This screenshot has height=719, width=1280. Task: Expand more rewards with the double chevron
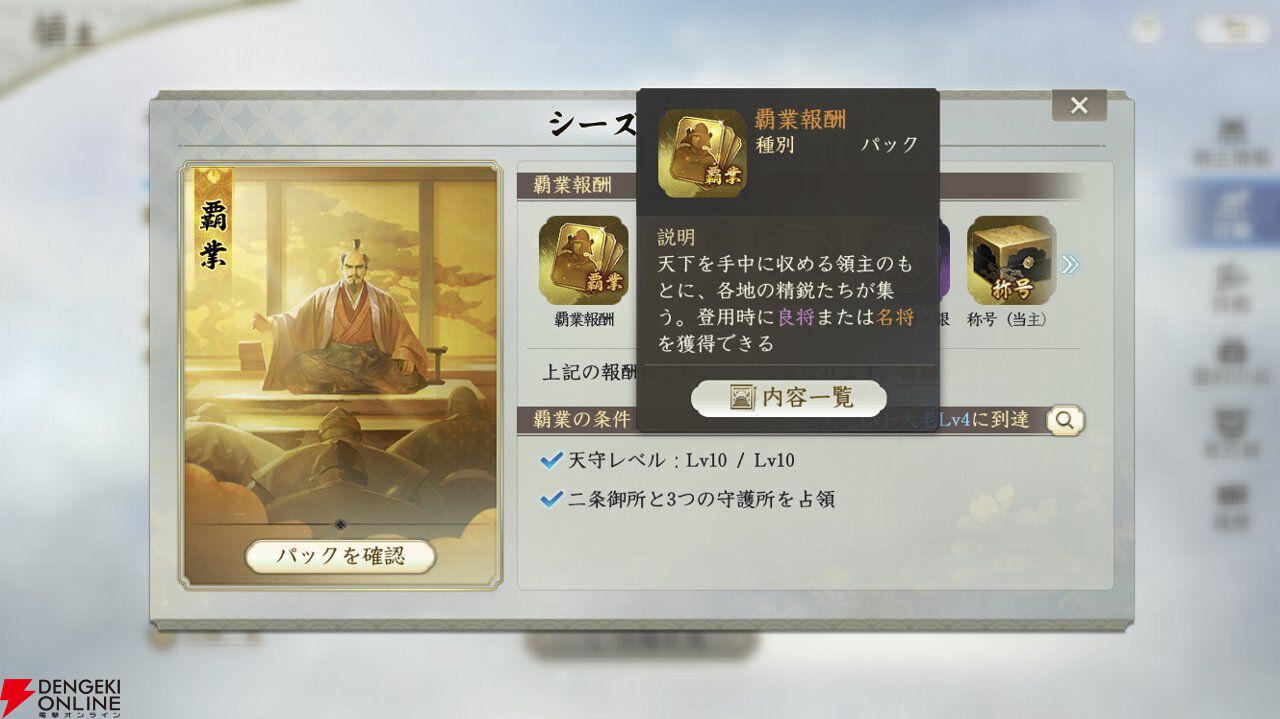[1070, 264]
